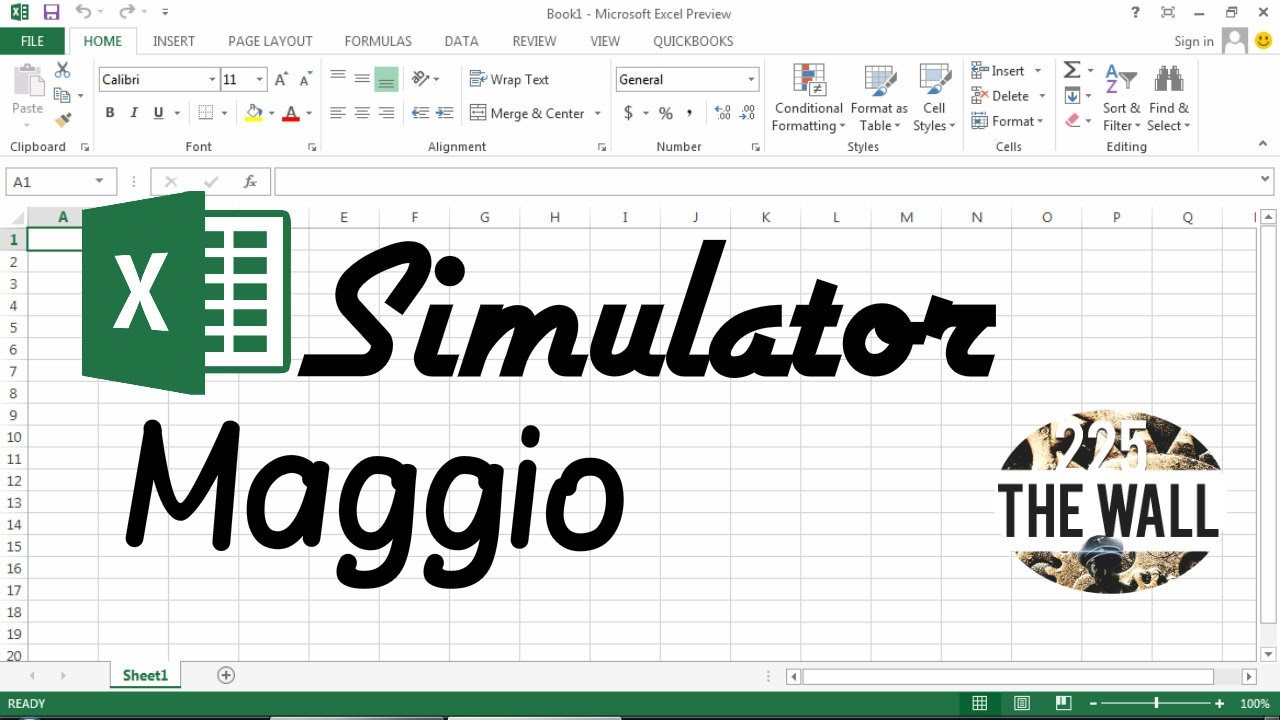Image resolution: width=1280 pixels, height=720 pixels.
Task: Toggle Wrap Text button
Action: 509,79
